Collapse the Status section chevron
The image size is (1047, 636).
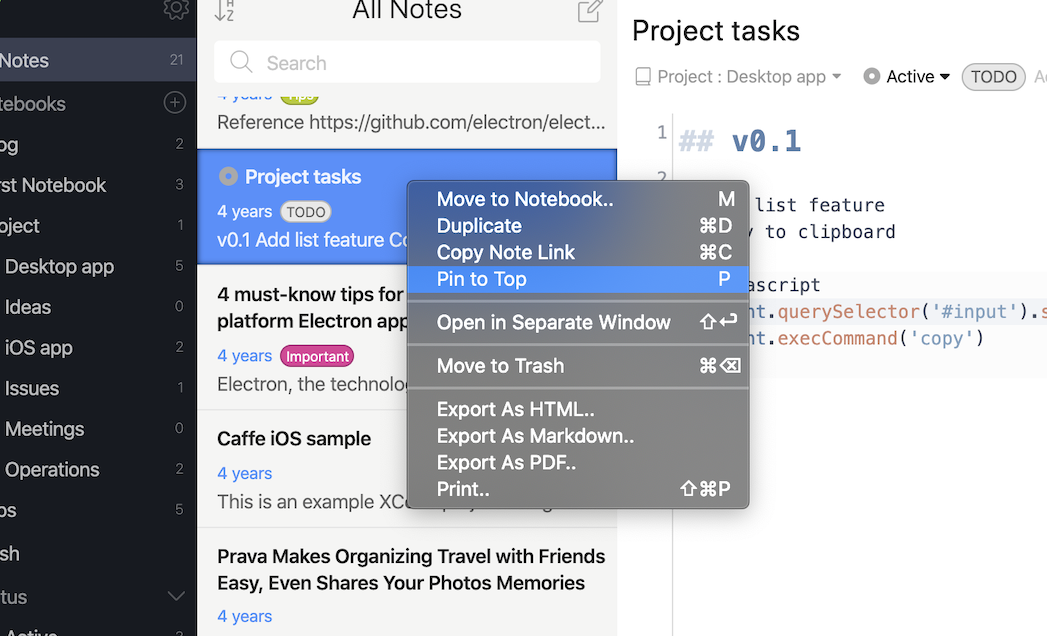176,597
